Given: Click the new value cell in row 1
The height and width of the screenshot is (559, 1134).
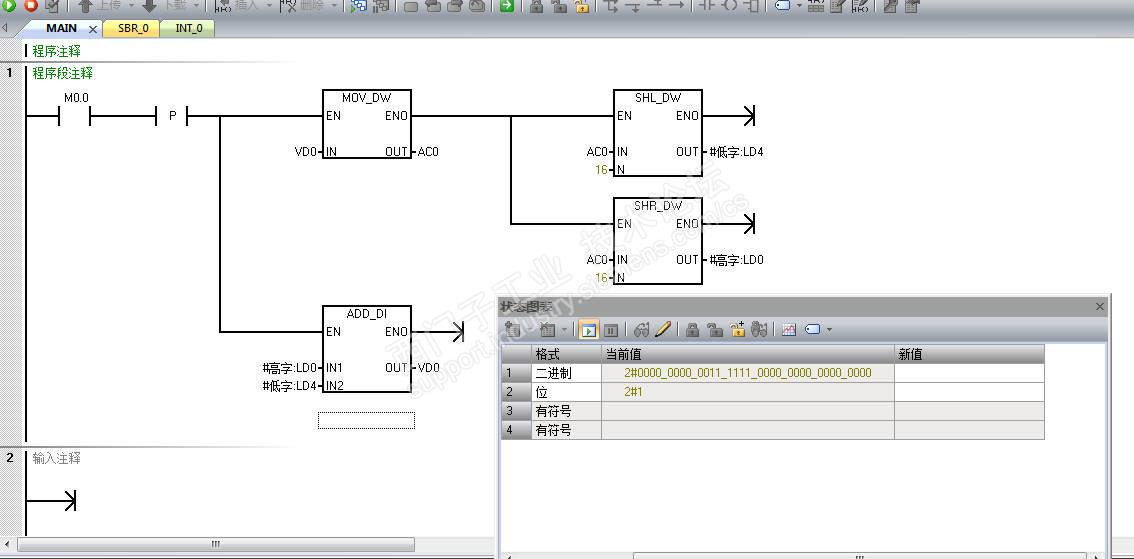Looking at the screenshot, I should tap(969, 373).
